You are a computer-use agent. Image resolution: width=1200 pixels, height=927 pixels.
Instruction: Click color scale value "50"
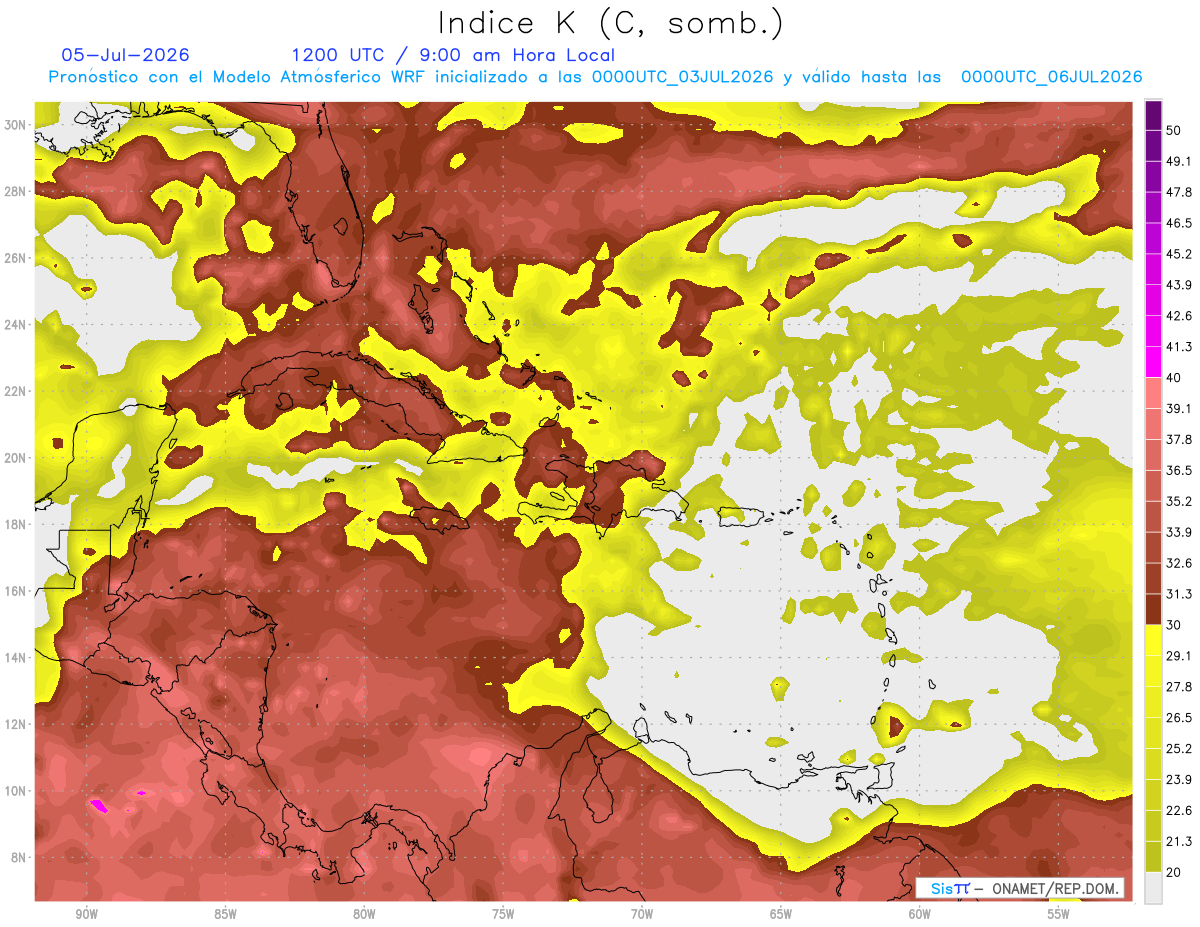[1174, 130]
